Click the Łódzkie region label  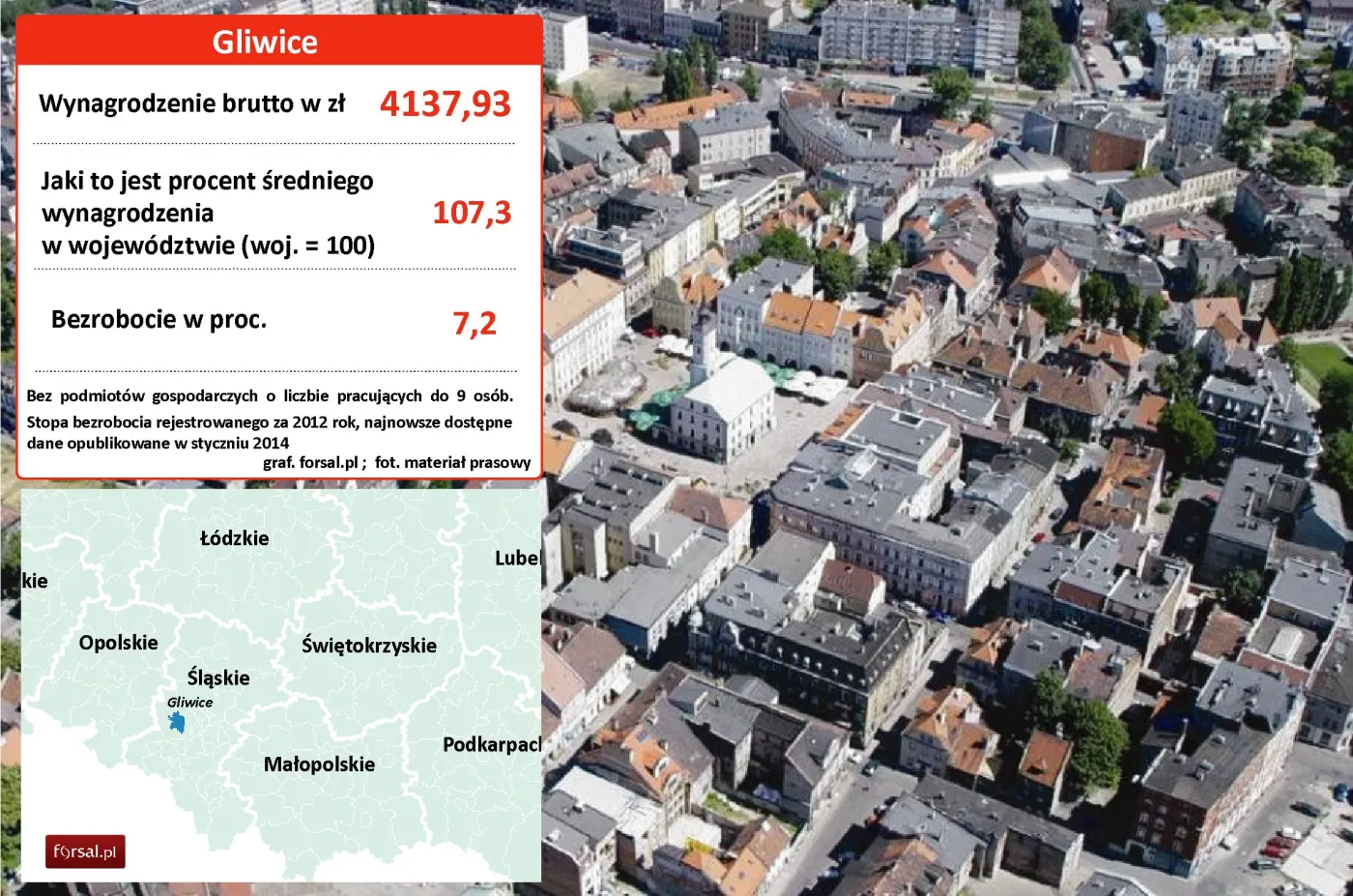[234, 538]
